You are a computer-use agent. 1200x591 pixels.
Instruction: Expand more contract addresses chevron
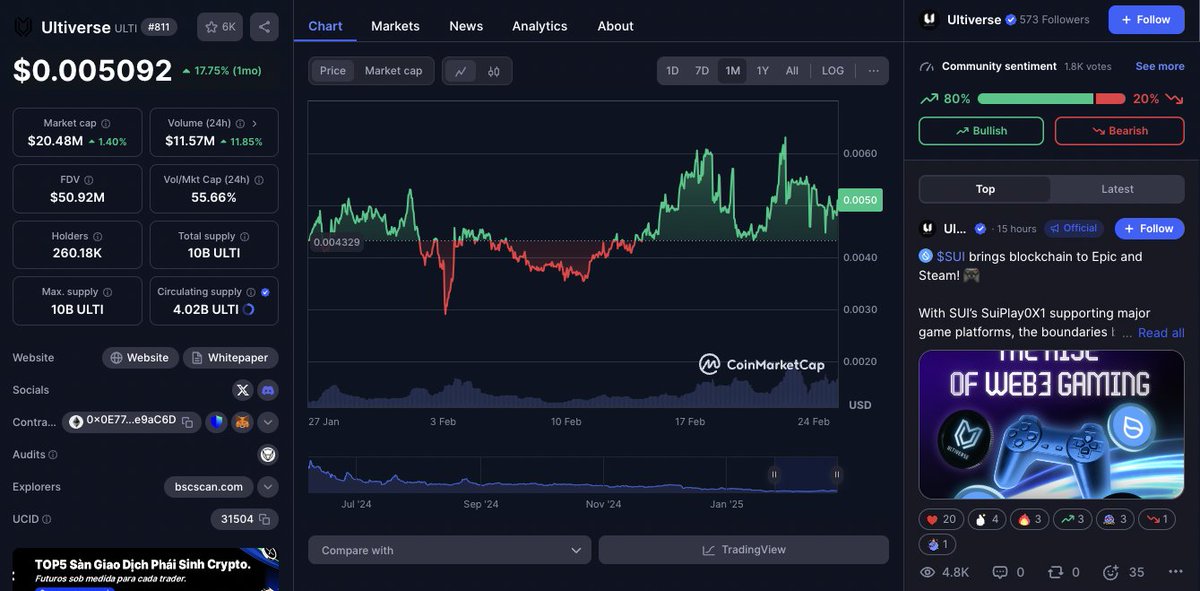(x=267, y=422)
